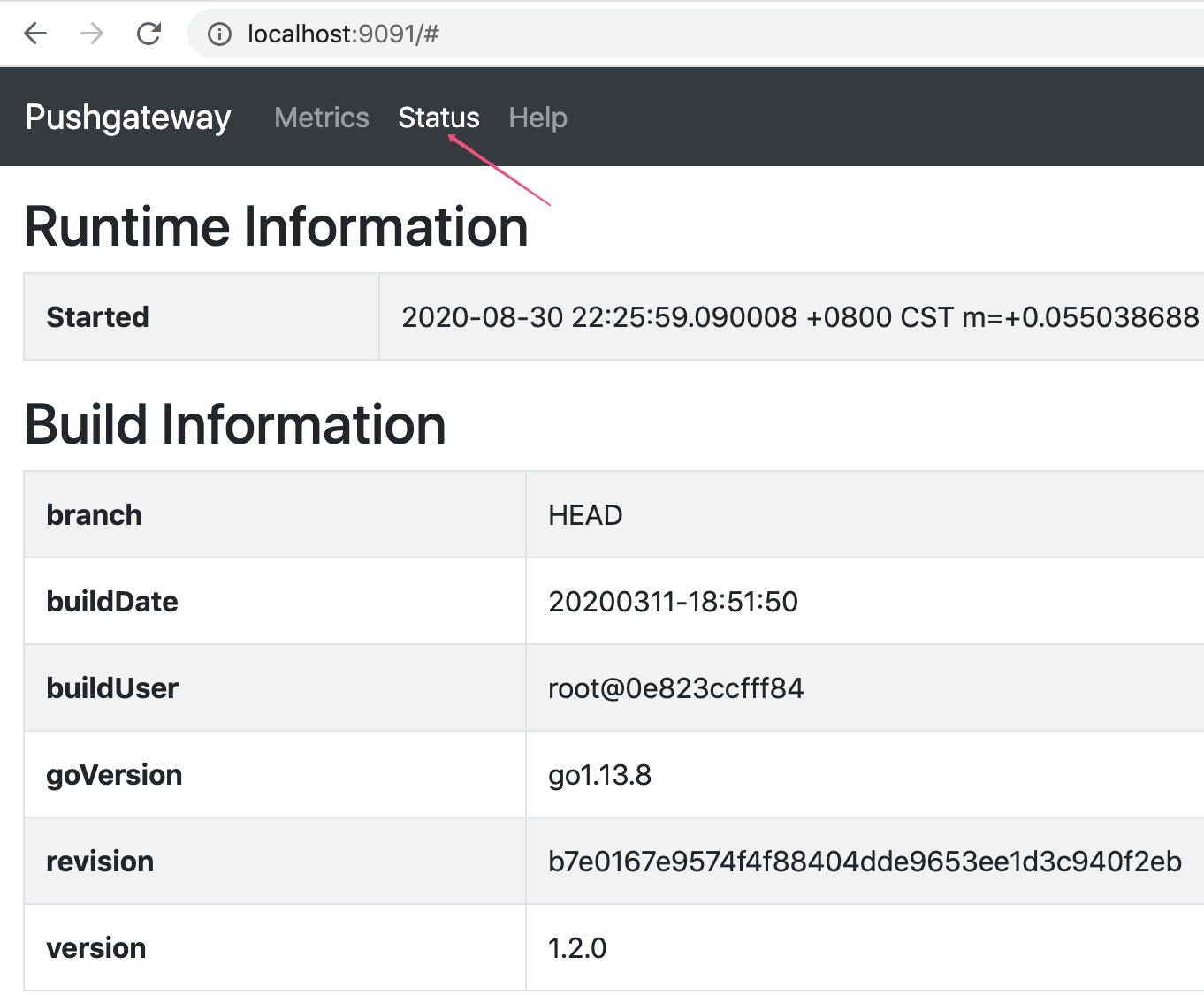Select the Status tab
Image resolution: width=1204 pixels, height=995 pixels.
[x=438, y=118]
